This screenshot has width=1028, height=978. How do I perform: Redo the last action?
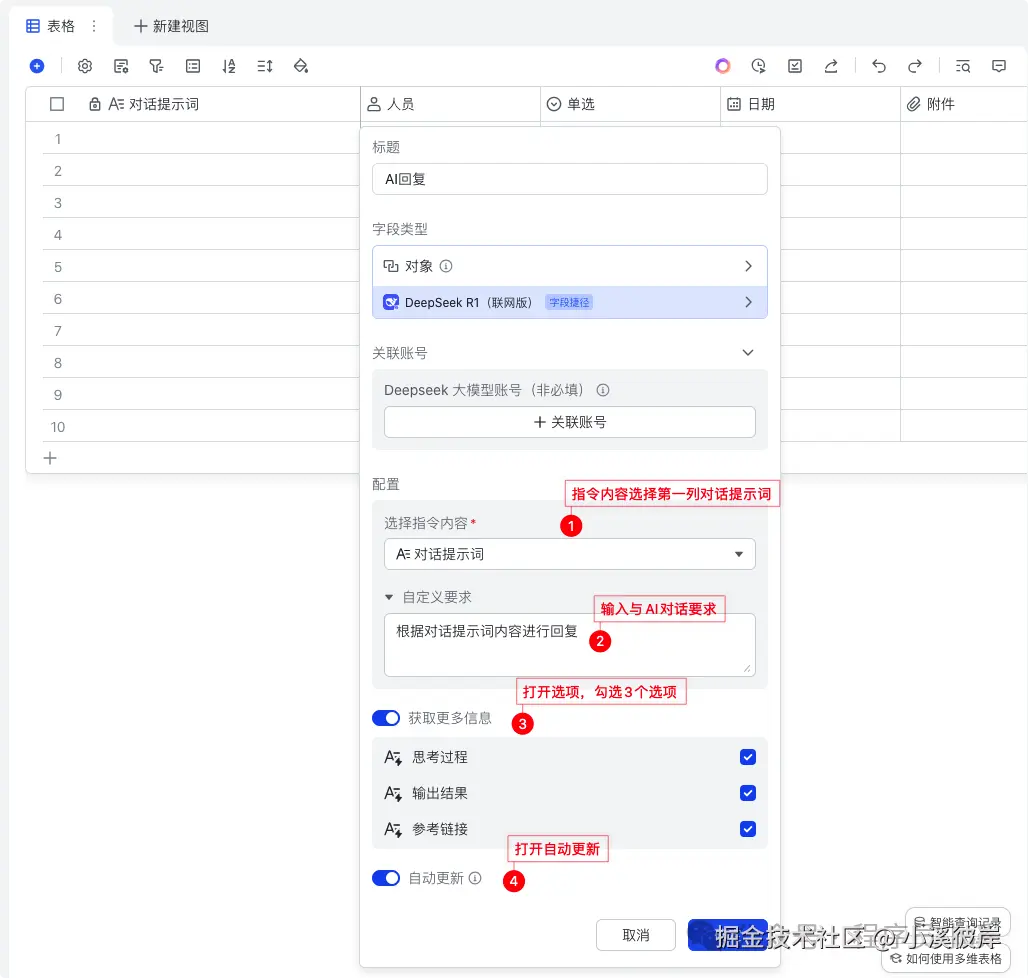pos(915,66)
